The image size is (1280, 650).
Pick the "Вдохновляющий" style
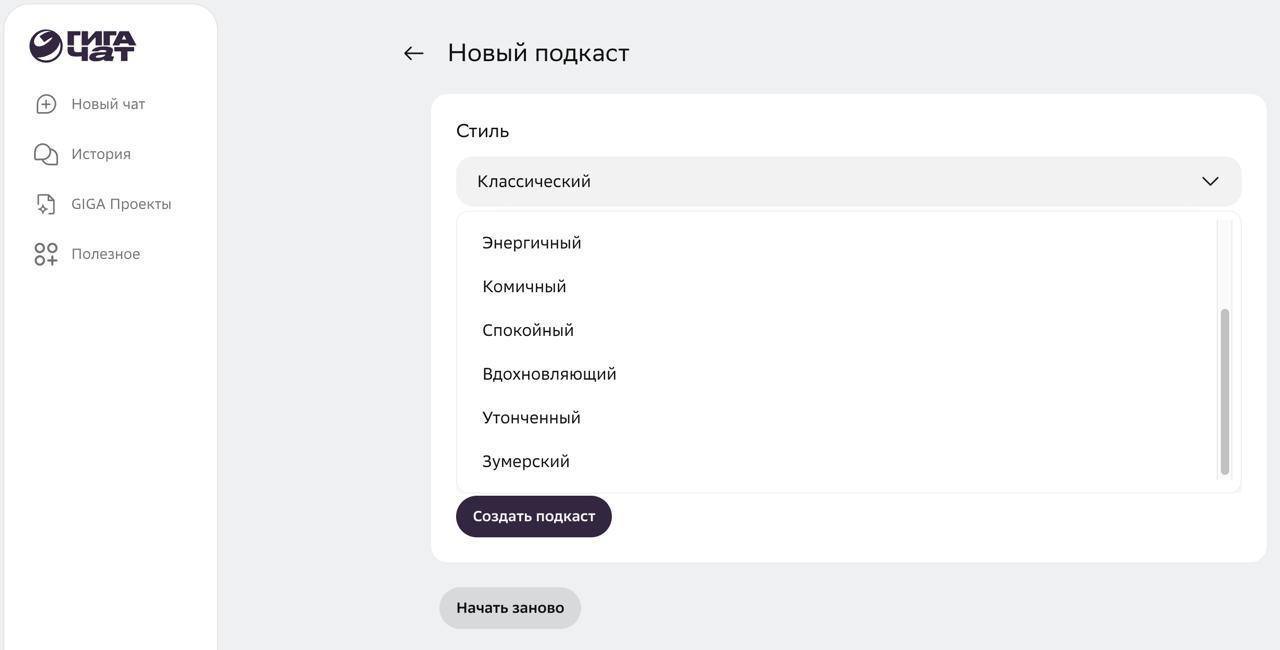(548, 373)
